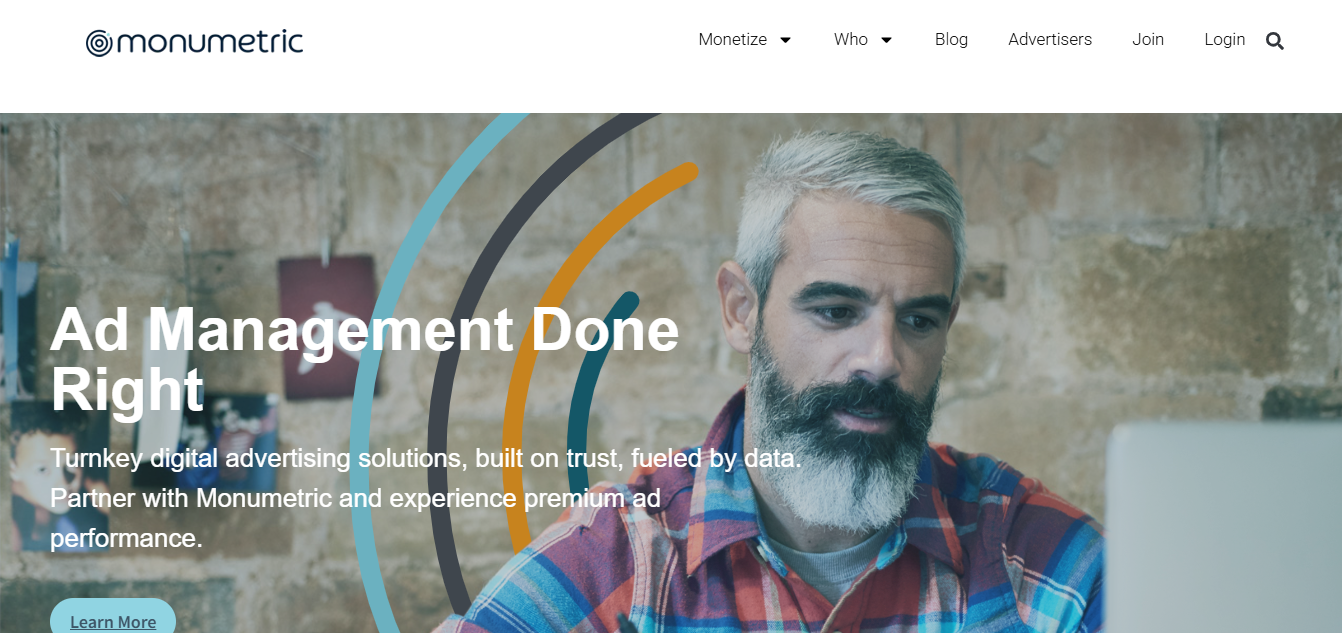The image size is (1342, 633).
Task: Open the Monetize menu item
Action: (732, 40)
